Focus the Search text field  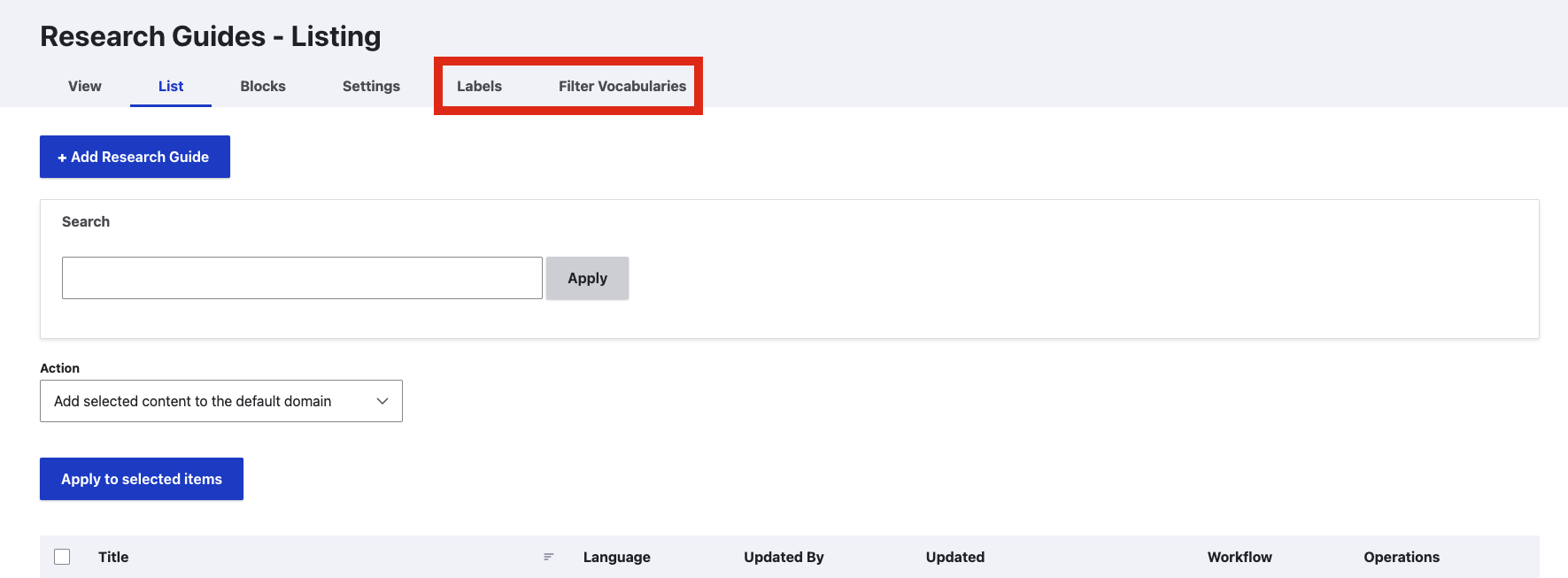302,278
